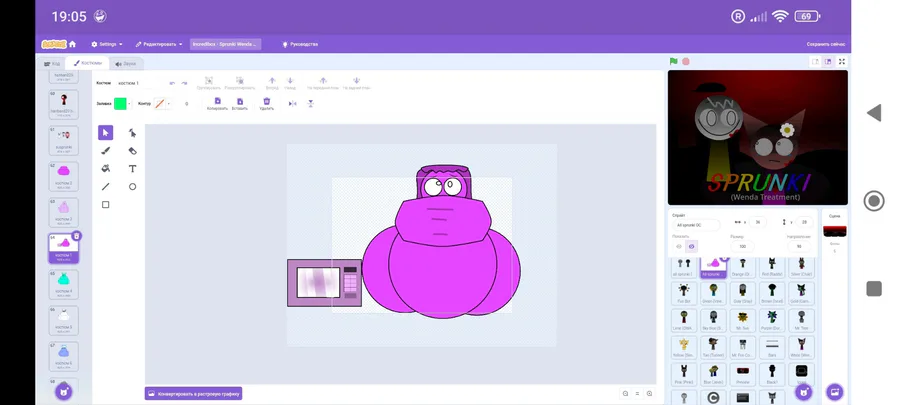Open the Редактировать dropdown menu
Screen dimensions: 900x405
(x=159, y=44)
